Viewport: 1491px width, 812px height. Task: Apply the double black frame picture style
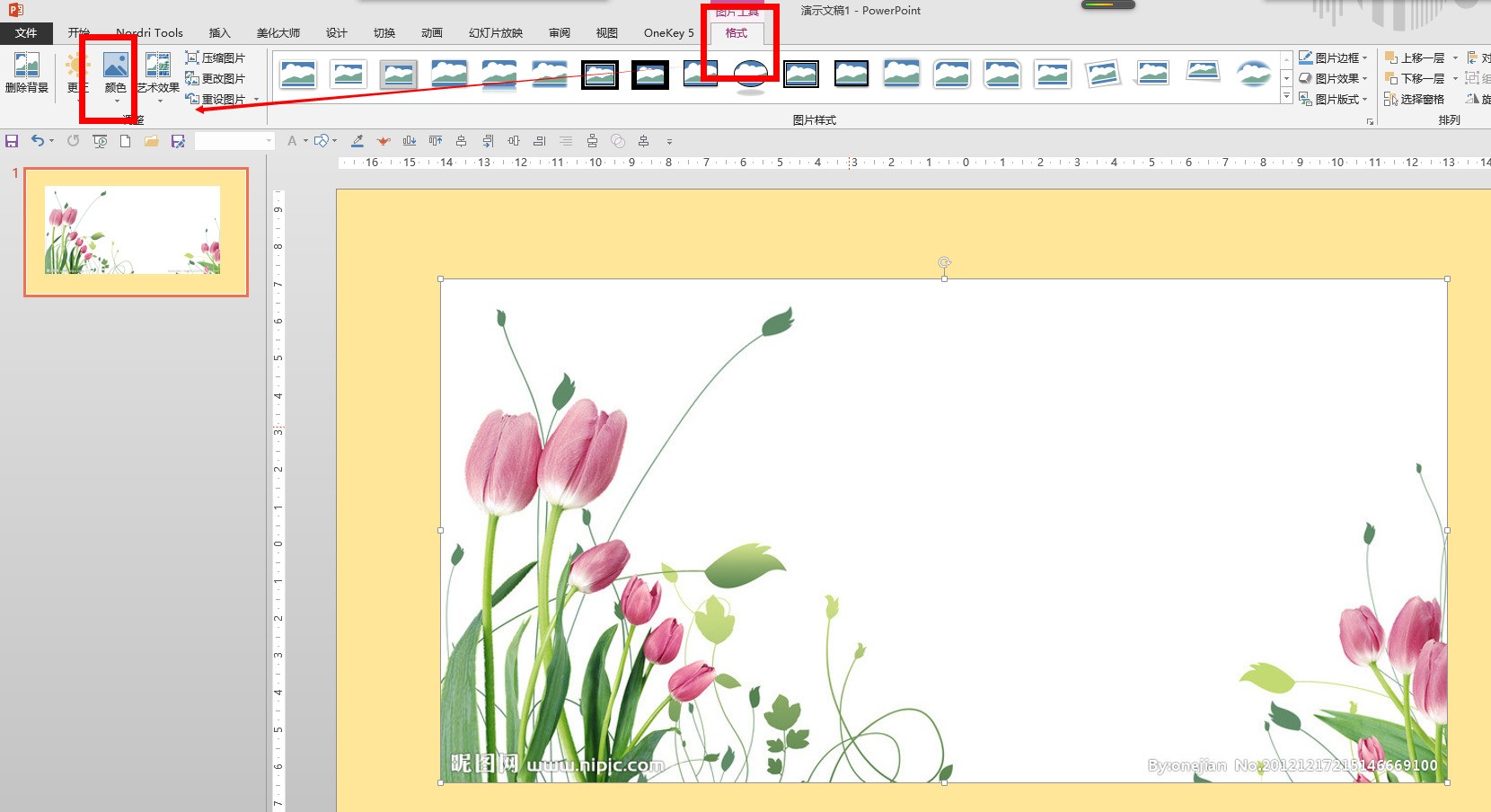coord(600,75)
